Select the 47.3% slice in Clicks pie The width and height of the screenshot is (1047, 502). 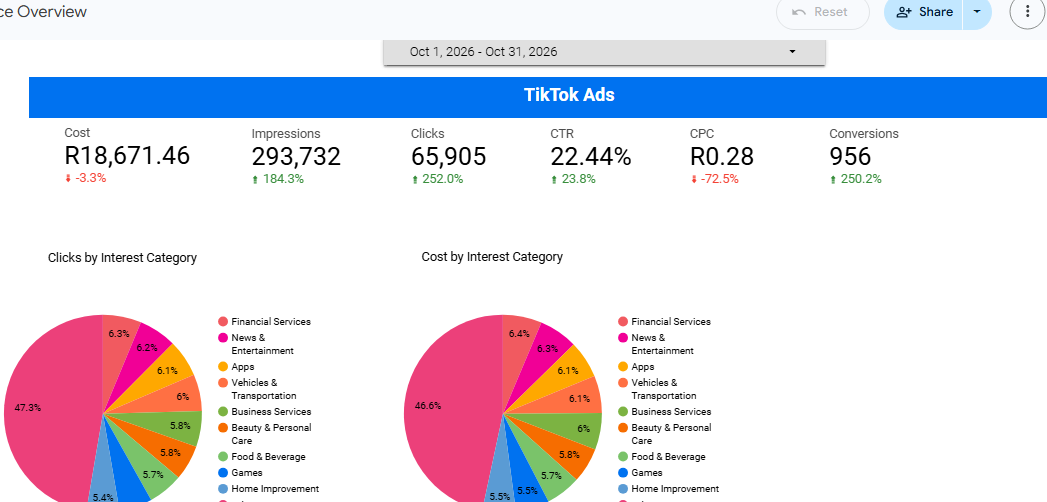(x=47, y=407)
